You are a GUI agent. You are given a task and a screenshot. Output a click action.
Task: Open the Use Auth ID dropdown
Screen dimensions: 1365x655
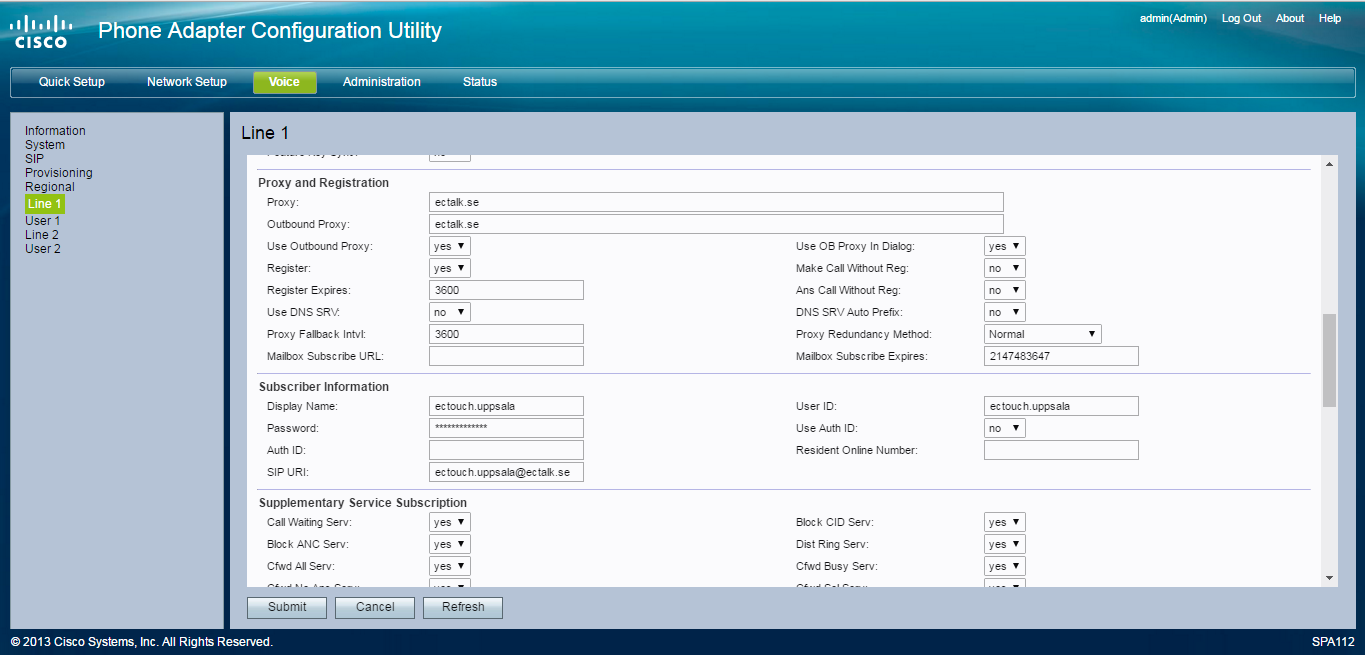click(1004, 428)
